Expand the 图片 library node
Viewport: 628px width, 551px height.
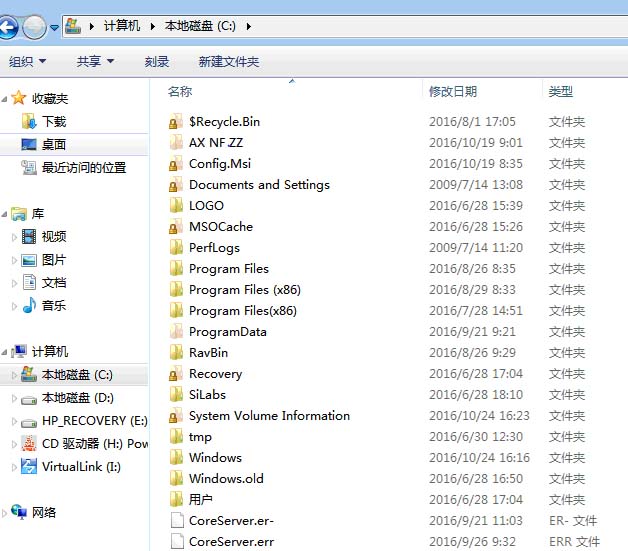pos(14,260)
